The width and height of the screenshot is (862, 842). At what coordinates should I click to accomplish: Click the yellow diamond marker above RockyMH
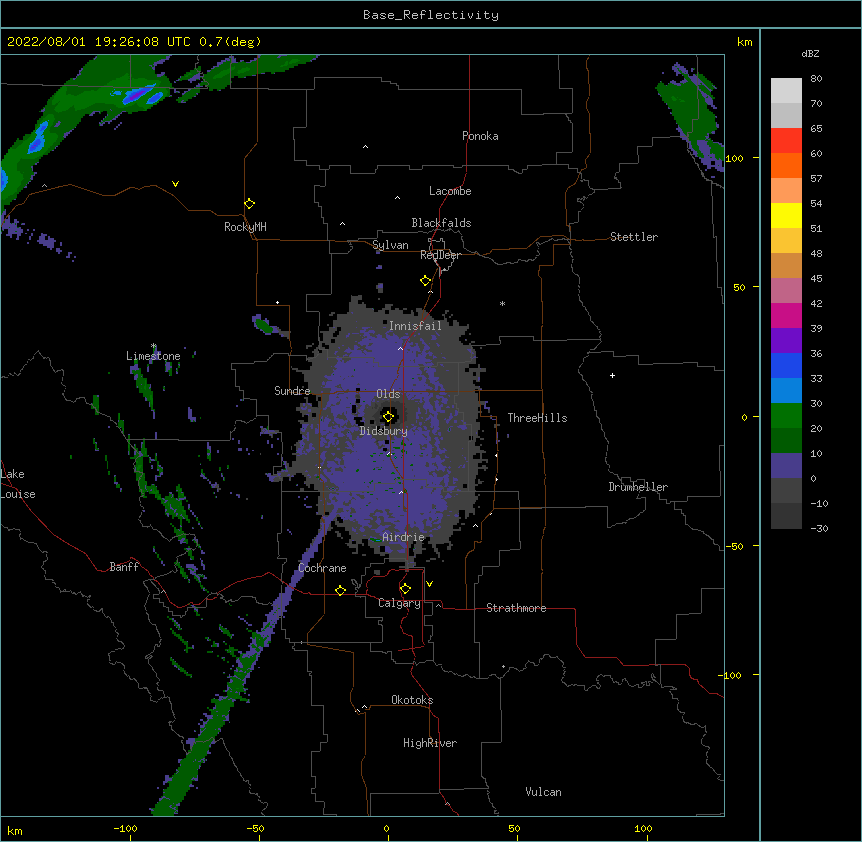point(249,204)
